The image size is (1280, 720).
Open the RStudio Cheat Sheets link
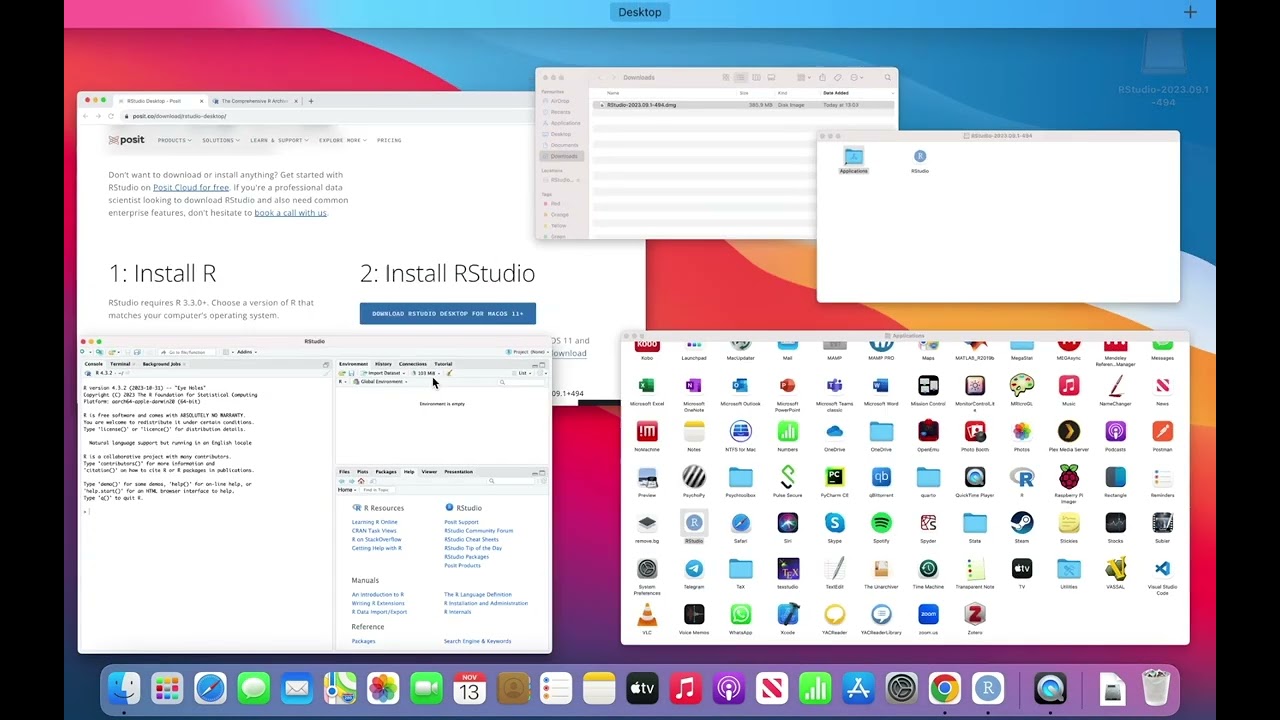(x=471, y=540)
